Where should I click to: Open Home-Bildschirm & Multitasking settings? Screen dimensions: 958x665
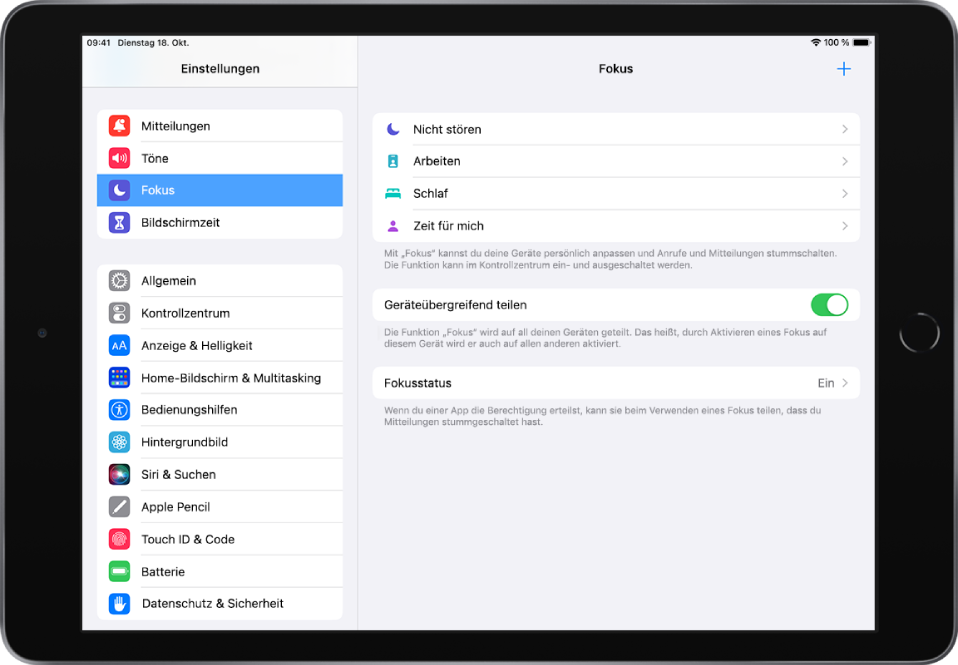pyautogui.click(x=231, y=378)
